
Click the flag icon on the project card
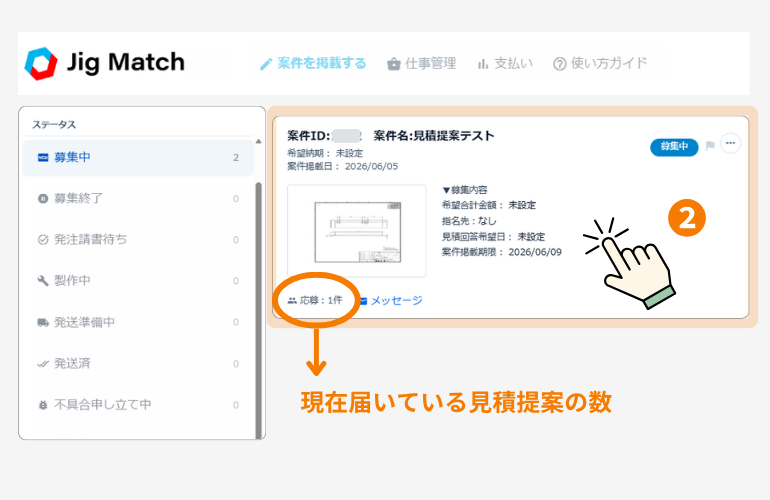click(710, 146)
